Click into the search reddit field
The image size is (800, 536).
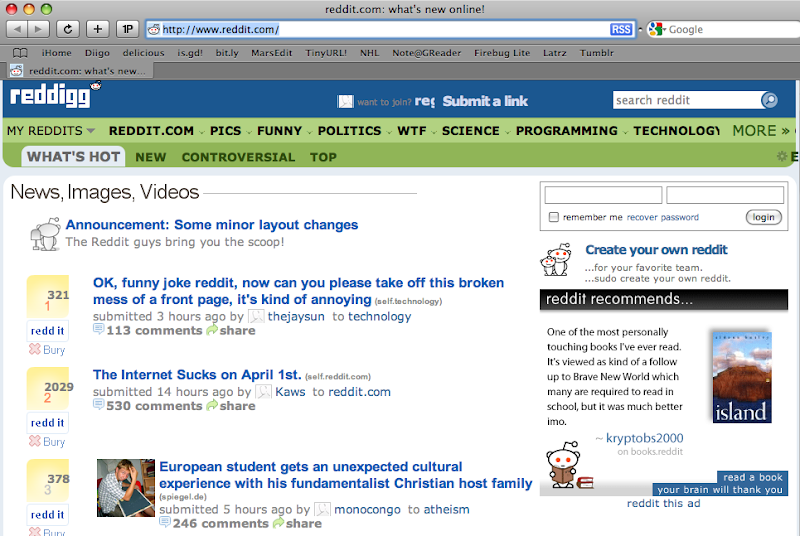(686, 100)
